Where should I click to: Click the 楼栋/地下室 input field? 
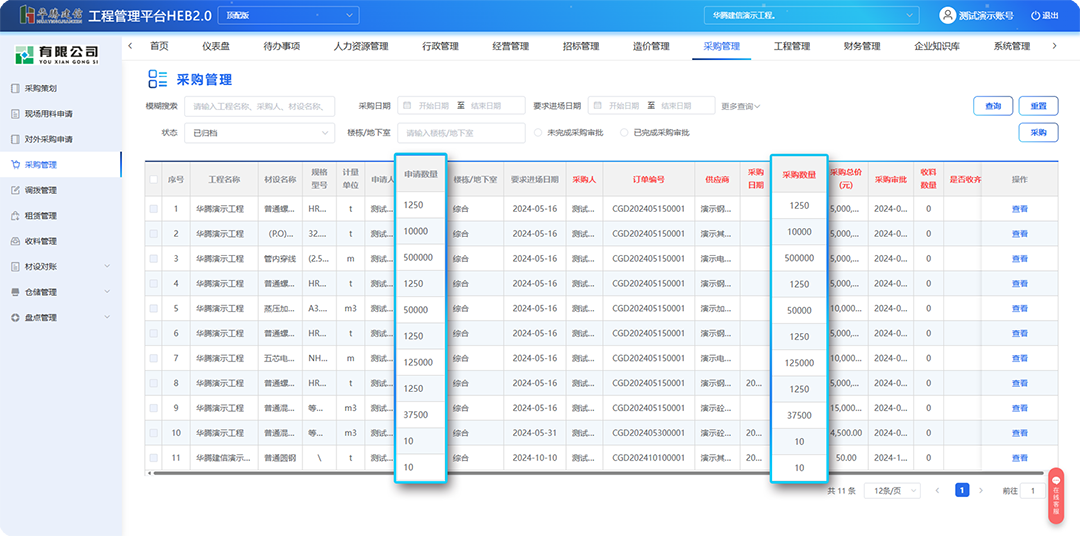click(461, 132)
